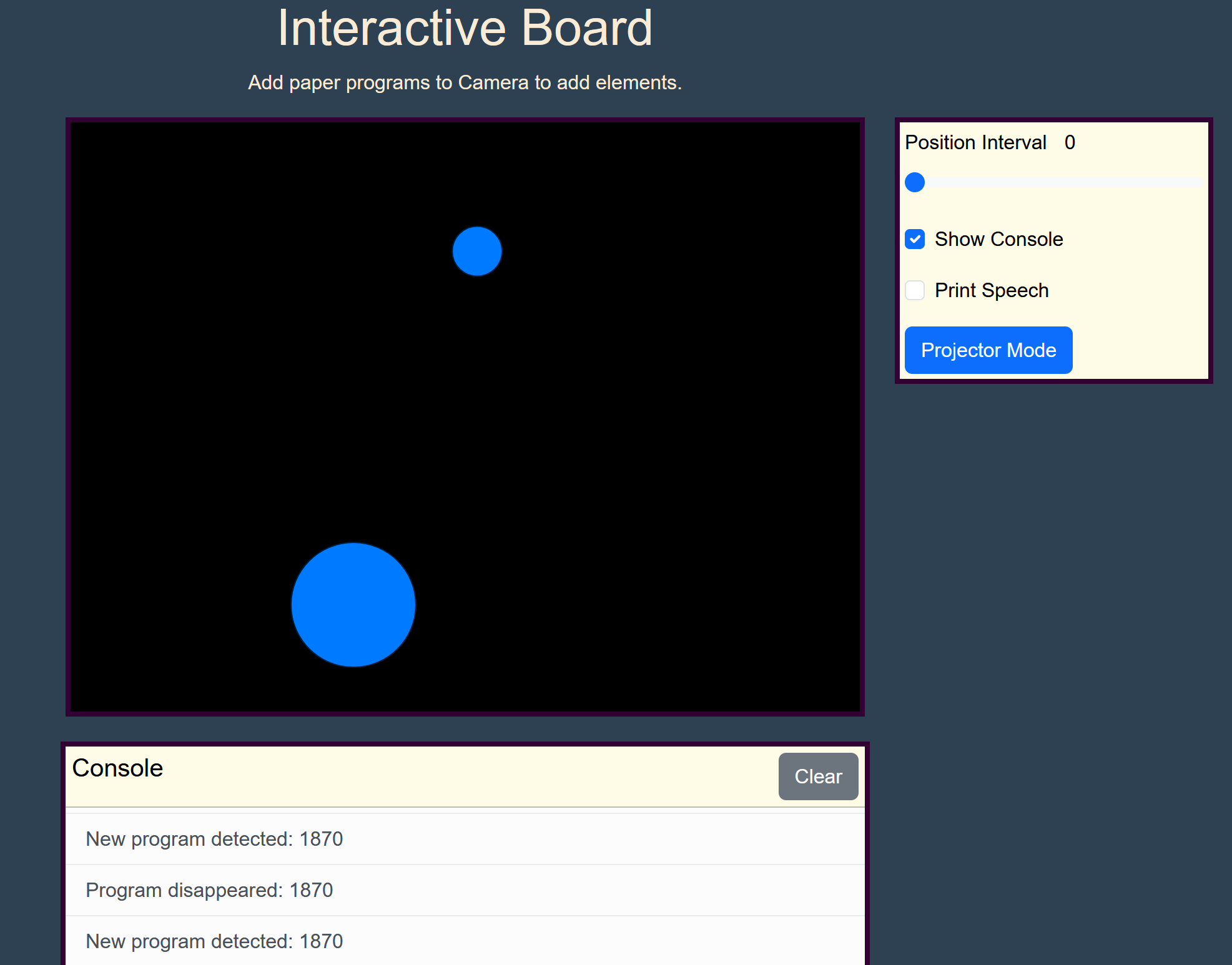Click the Interactive Board title
This screenshot has width=1232, height=965.
coord(465,27)
